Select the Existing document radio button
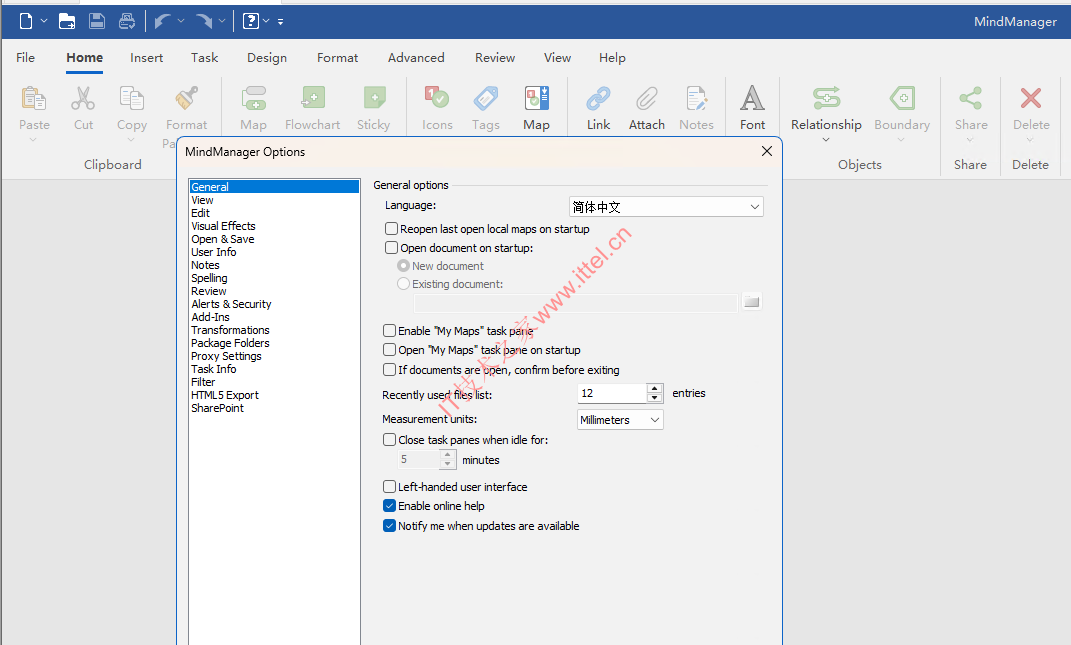 point(403,284)
